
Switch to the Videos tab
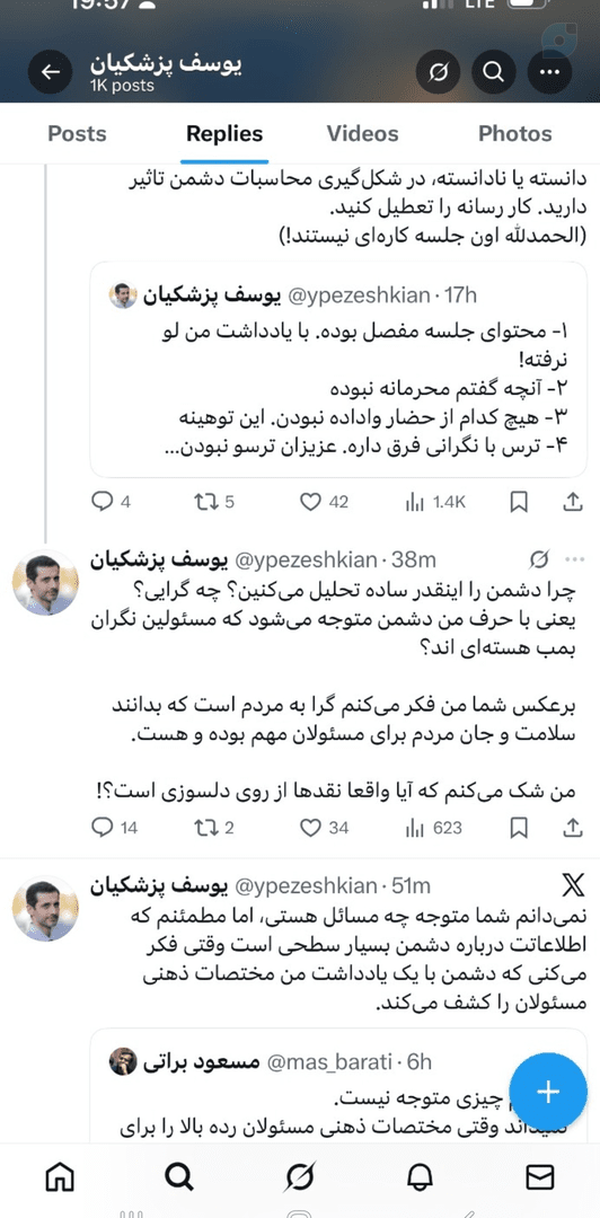[x=362, y=134]
